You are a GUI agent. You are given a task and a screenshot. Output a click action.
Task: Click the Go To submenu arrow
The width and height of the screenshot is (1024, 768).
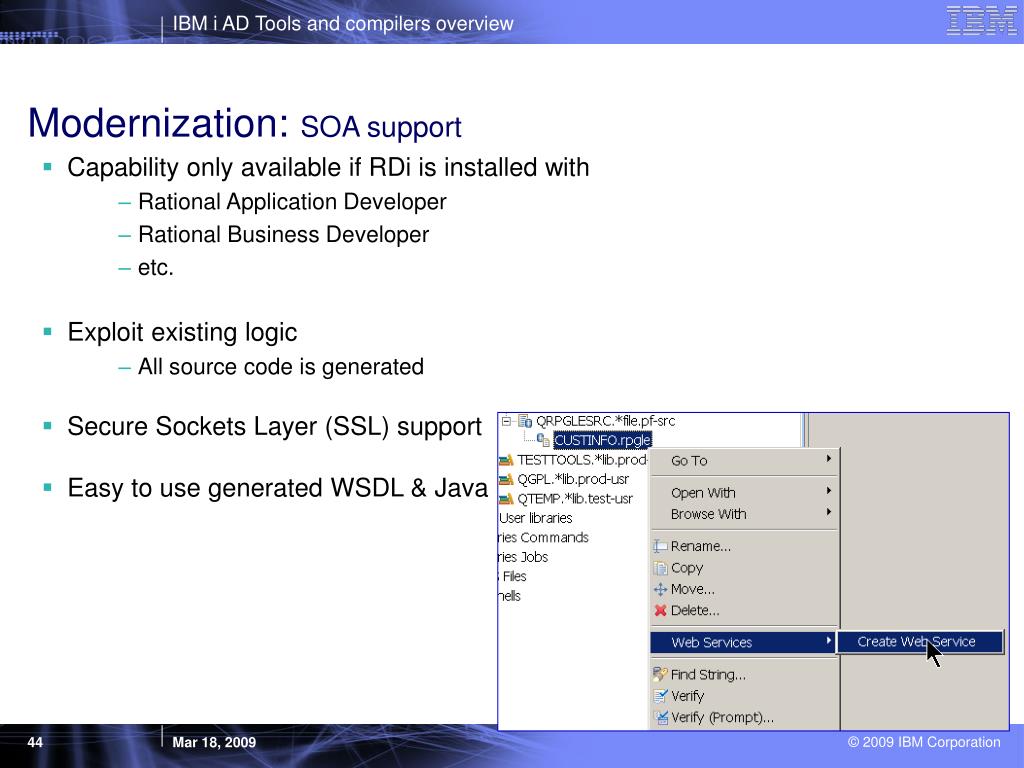click(x=829, y=459)
